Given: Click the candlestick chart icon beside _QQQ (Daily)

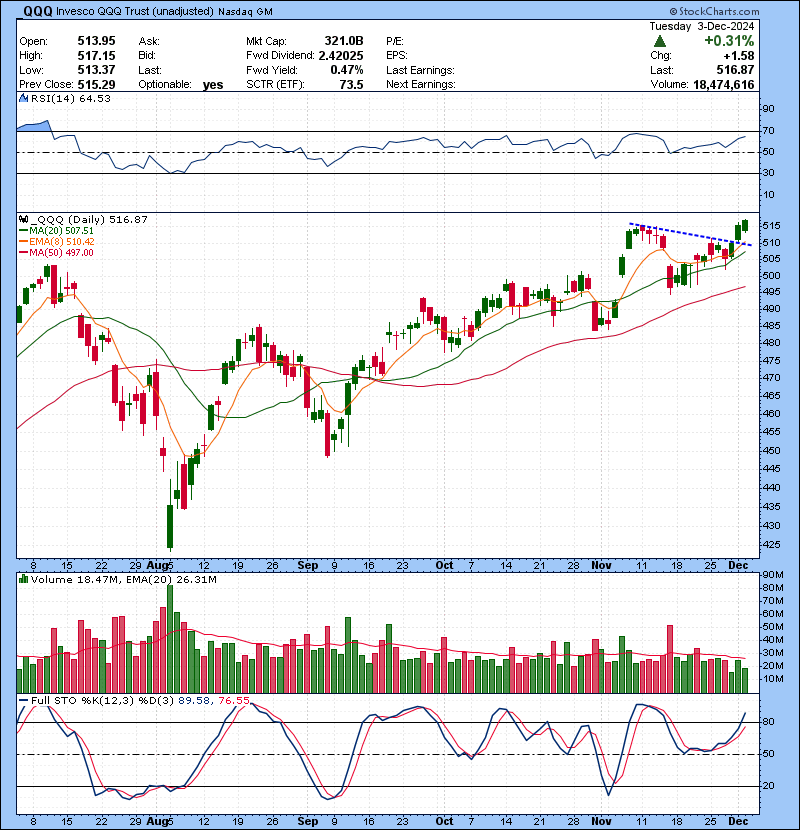Looking at the screenshot, I should [22, 221].
